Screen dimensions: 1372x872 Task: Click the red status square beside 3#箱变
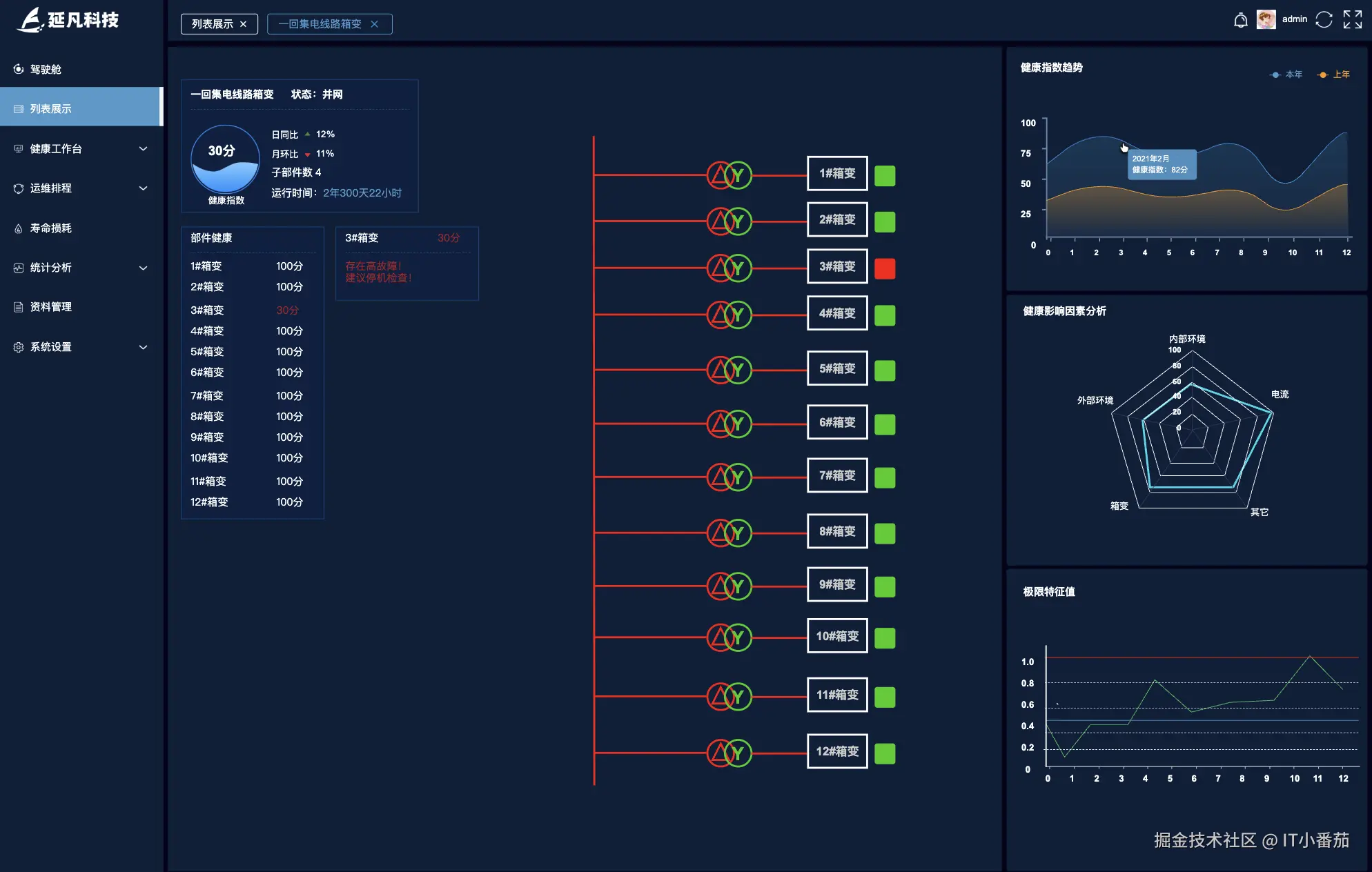pyautogui.click(x=885, y=268)
